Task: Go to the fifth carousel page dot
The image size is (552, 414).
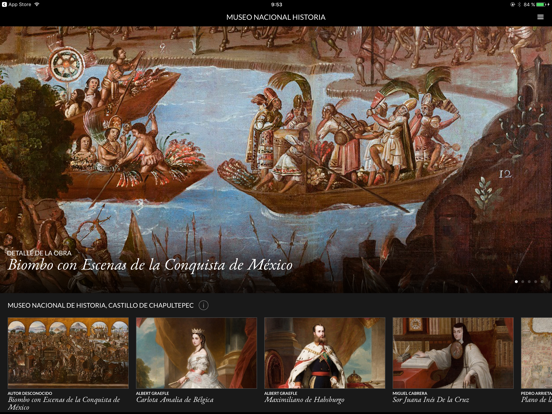Action: (x=542, y=282)
